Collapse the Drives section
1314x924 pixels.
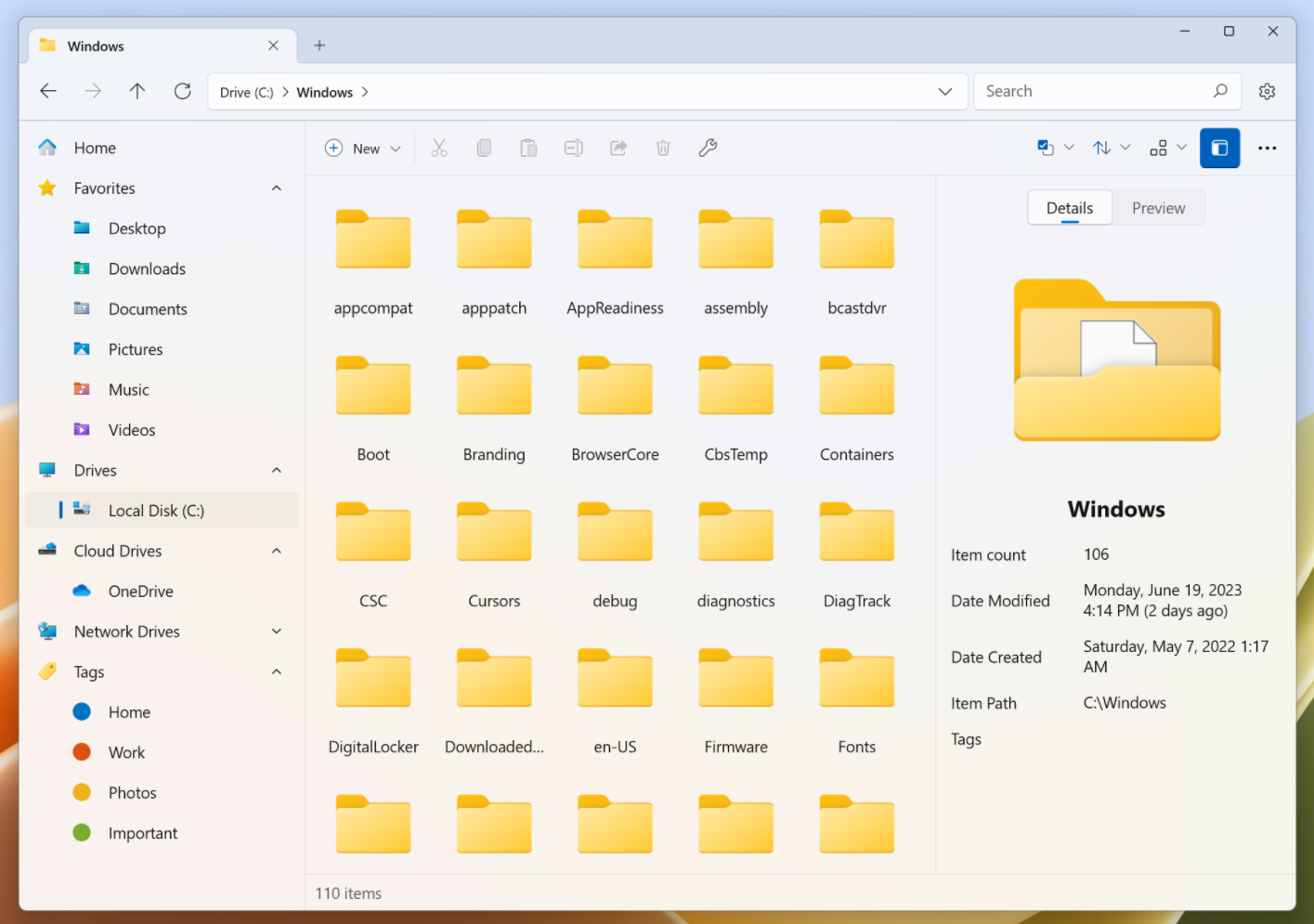pyautogui.click(x=277, y=471)
